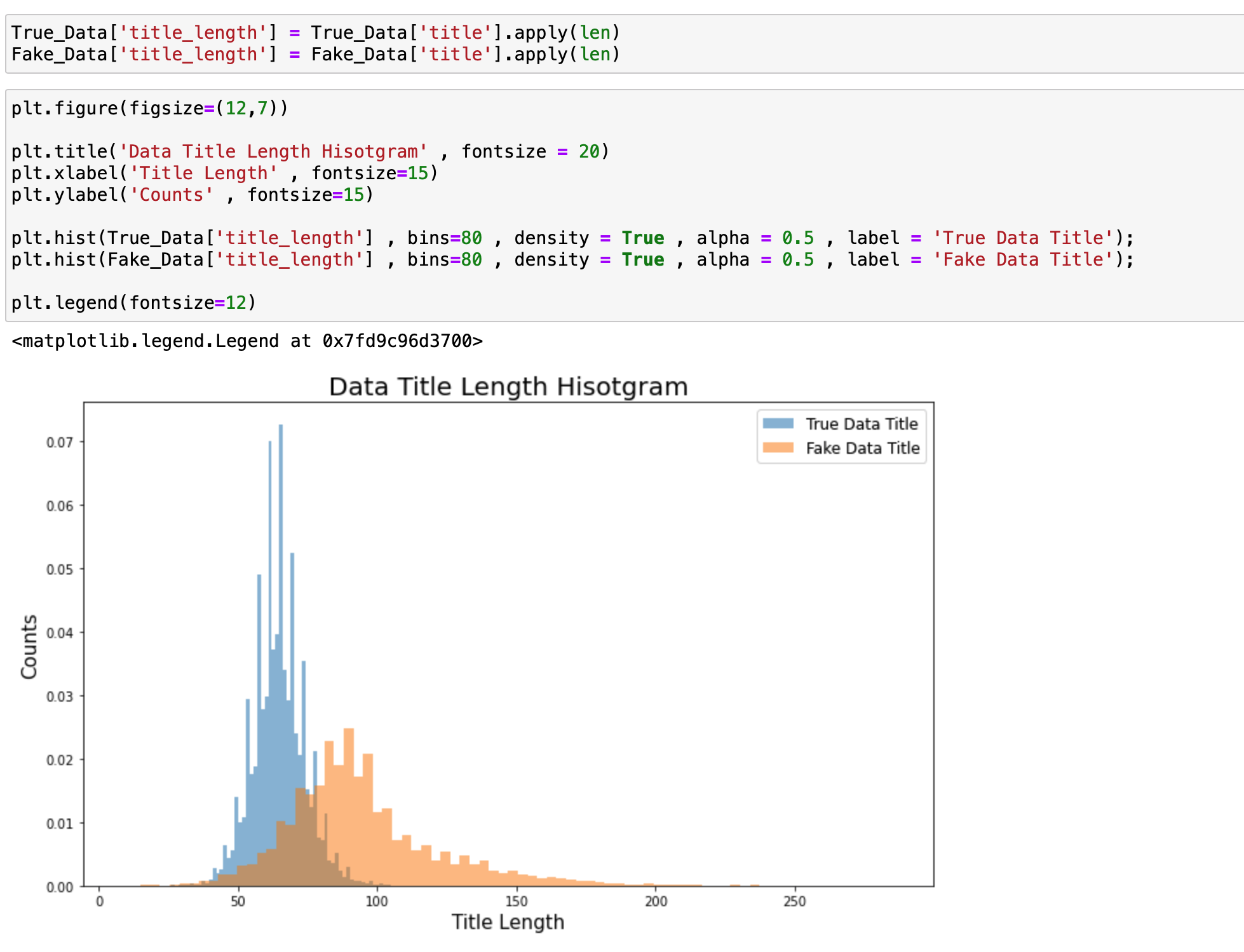
Task: Click the blue True Data Title legend swatch
Action: pyautogui.click(x=778, y=424)
